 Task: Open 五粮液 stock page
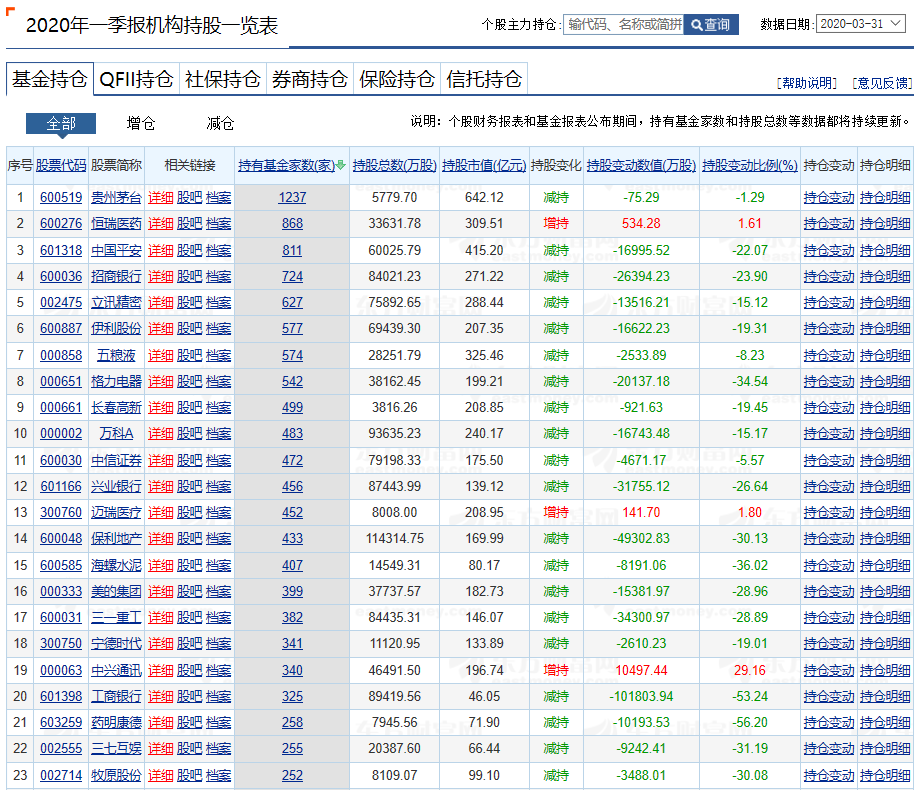click(x=116, y=356)
